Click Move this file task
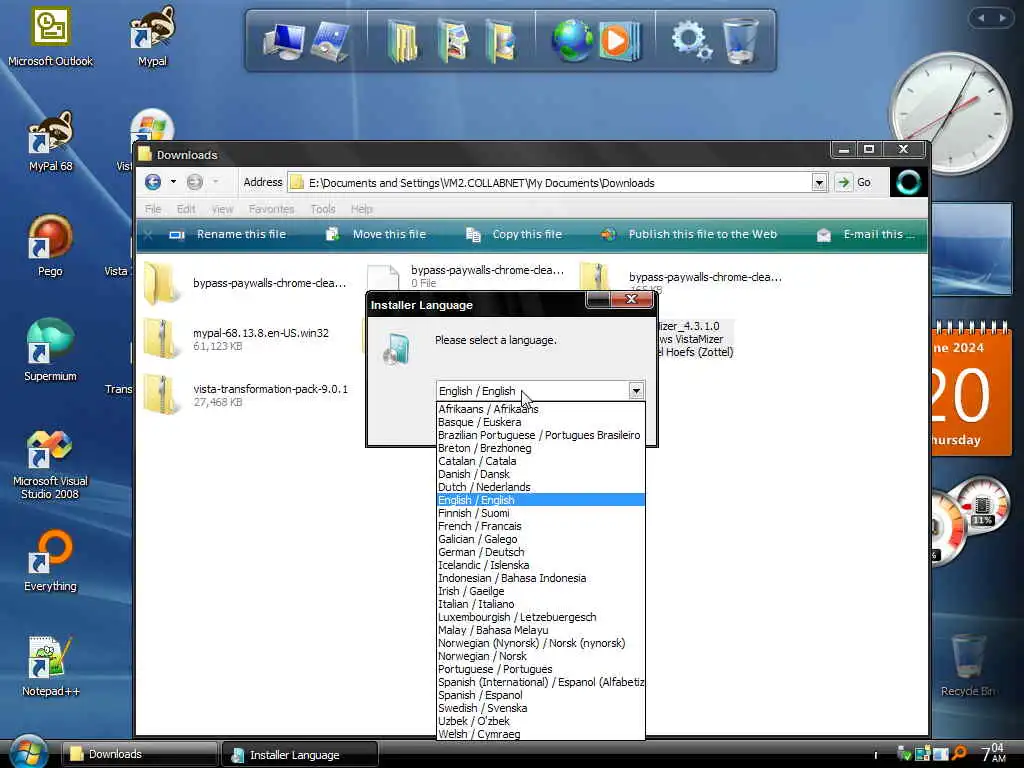This screenshot has height=768, width=1024. [376, 234]
